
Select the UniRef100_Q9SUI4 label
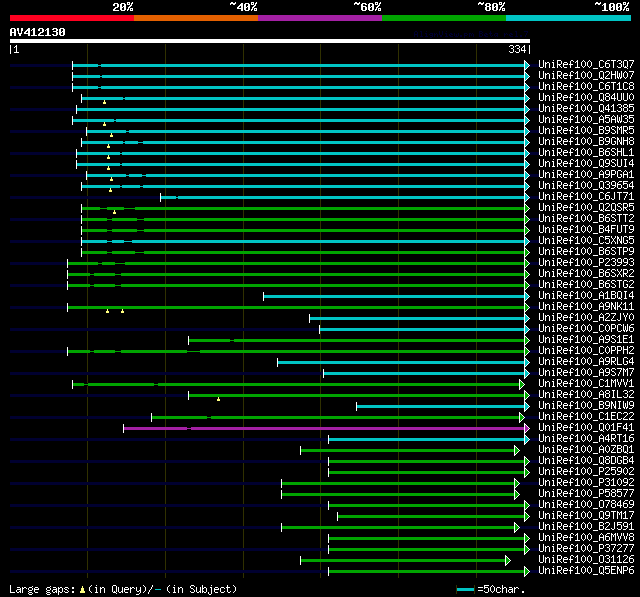(x=586, y=164)
